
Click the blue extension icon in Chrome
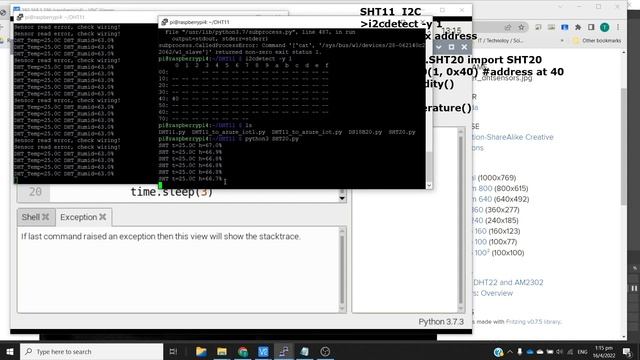tap(564, 27)
